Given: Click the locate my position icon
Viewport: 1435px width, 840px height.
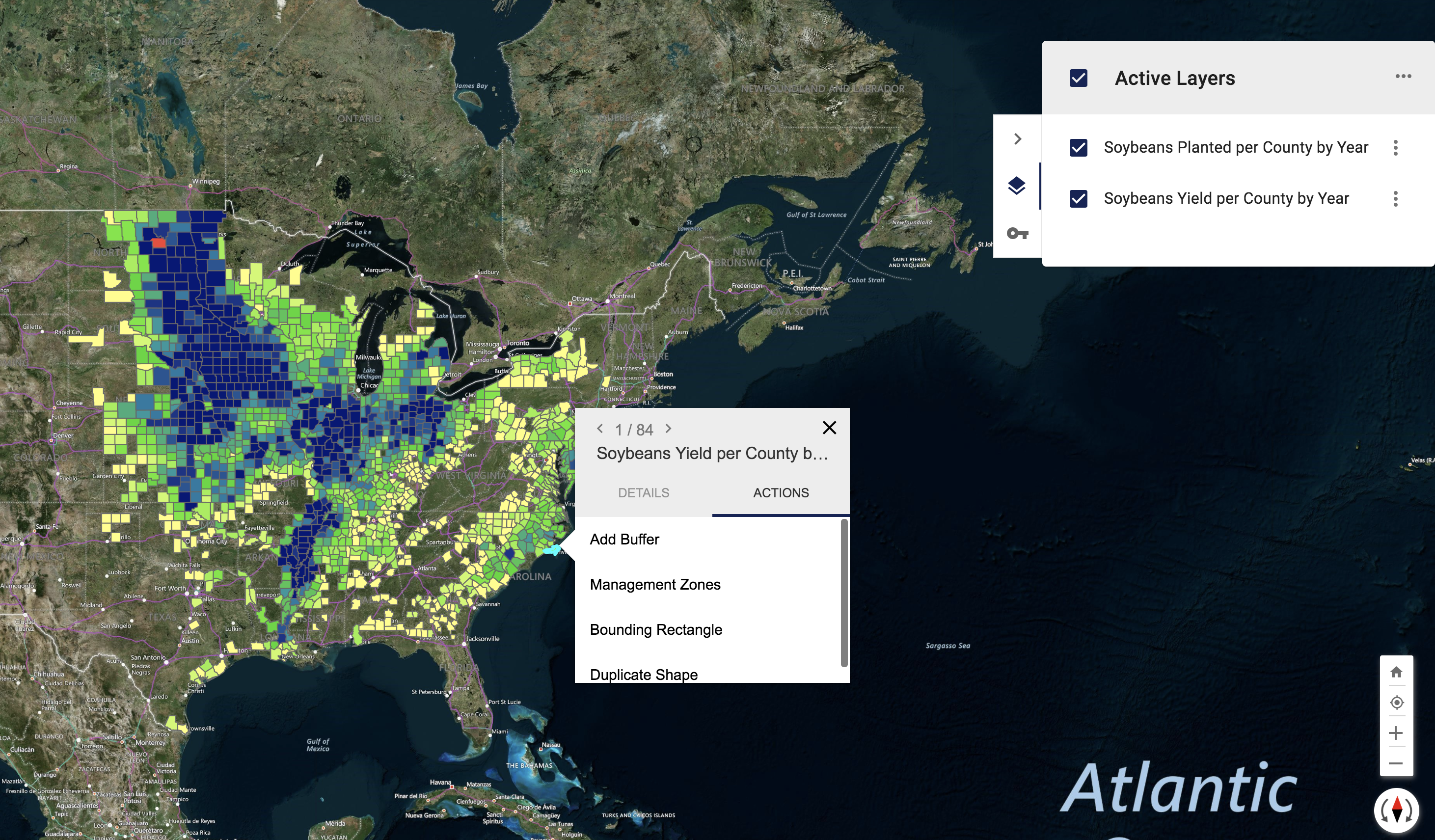Looking at the screenshot, I should [x=1396, y=702].
